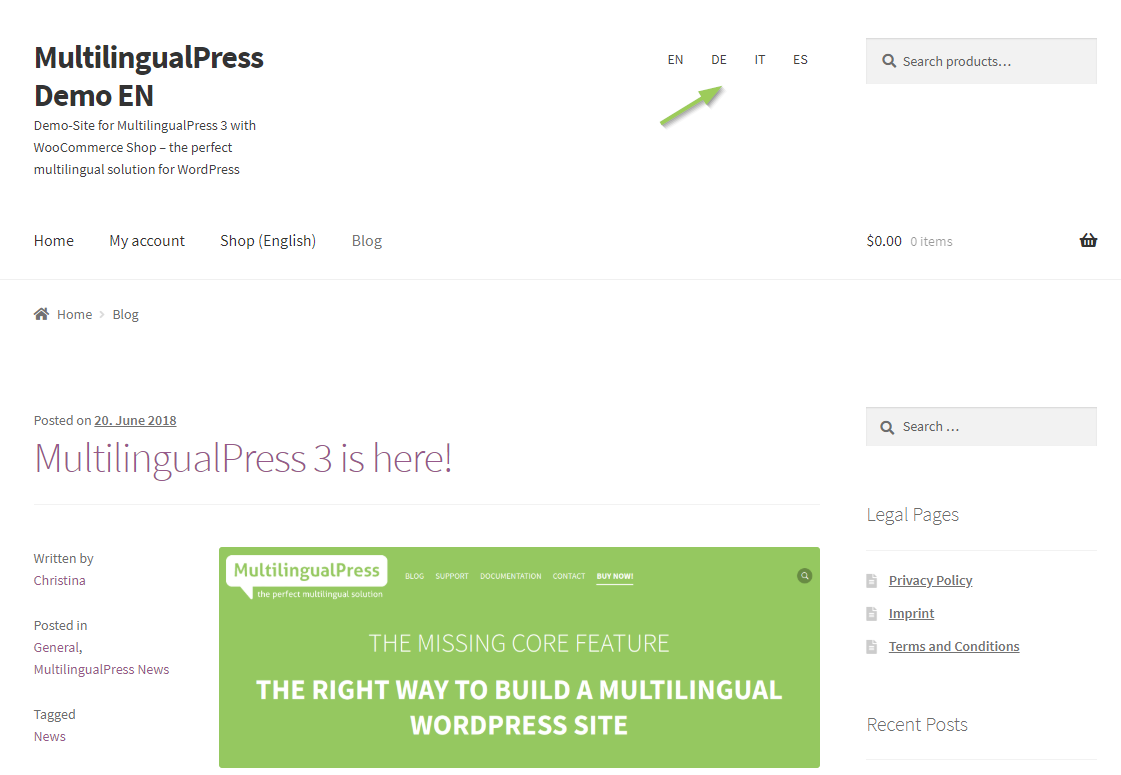Go to My account page

click(147, 241)
